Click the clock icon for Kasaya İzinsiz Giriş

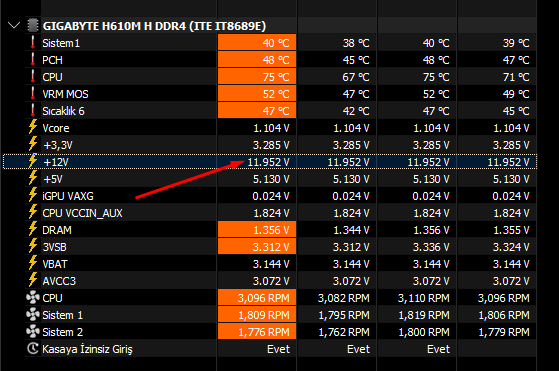coord(33,349)
